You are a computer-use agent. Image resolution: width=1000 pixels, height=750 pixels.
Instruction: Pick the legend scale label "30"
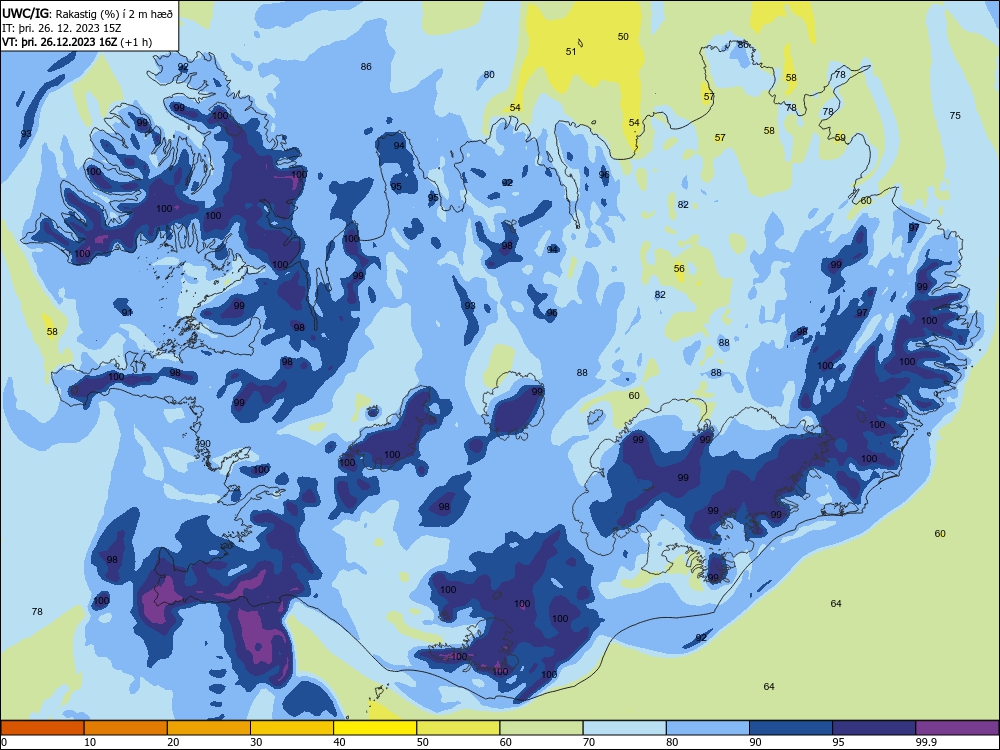[x=256, y=742]
